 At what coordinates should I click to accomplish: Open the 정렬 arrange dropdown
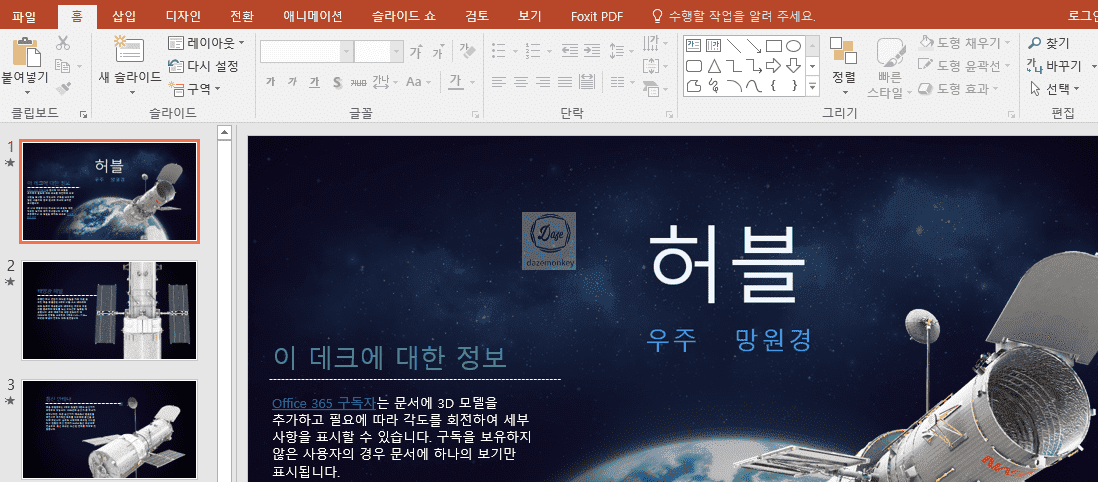[844, 67]
